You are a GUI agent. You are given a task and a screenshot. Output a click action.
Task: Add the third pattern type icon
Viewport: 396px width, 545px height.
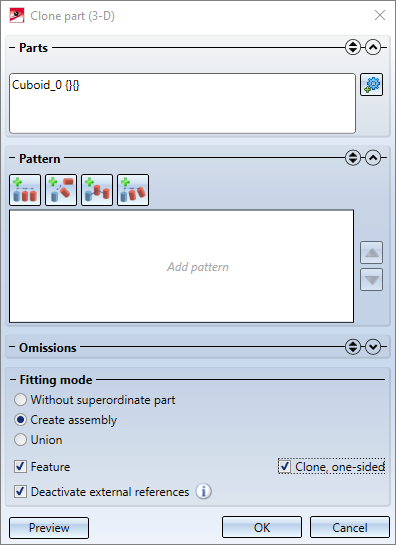coord(97,190)
